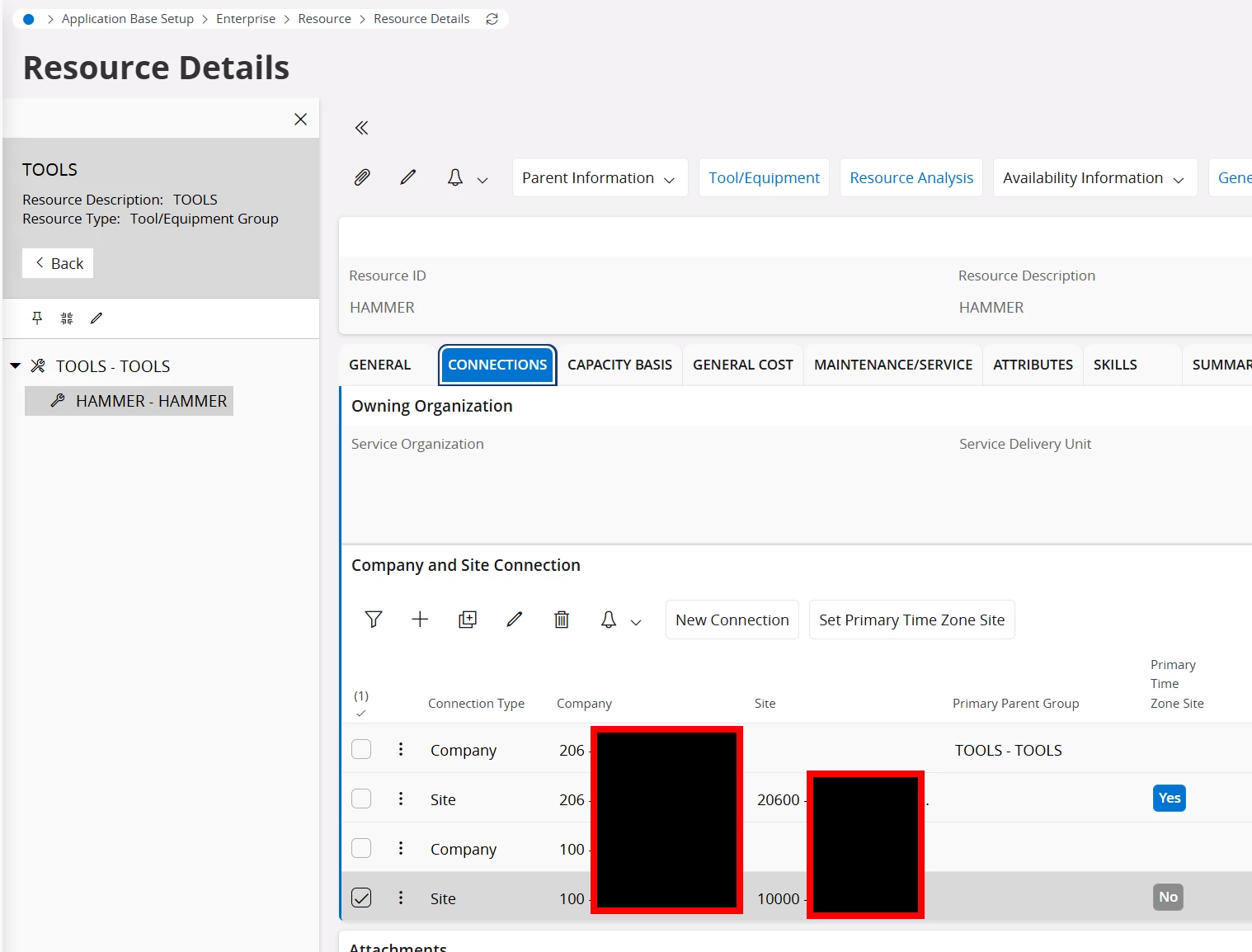The image size is (1252, 952).
Task: Uncheck the Site 10000 row checkbox
Action: pyautogui.click(x=361, y=898)
